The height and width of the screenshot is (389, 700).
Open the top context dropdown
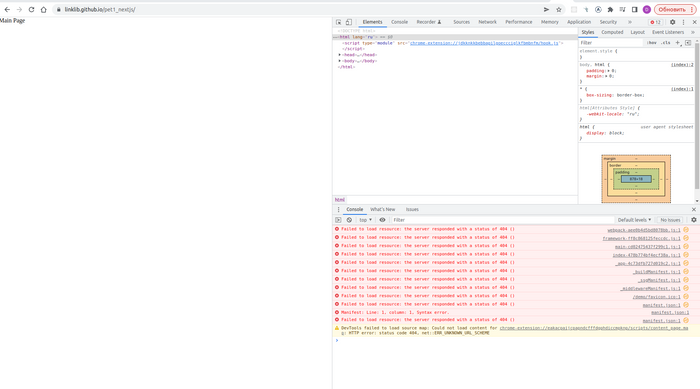(x=365, y=220)
